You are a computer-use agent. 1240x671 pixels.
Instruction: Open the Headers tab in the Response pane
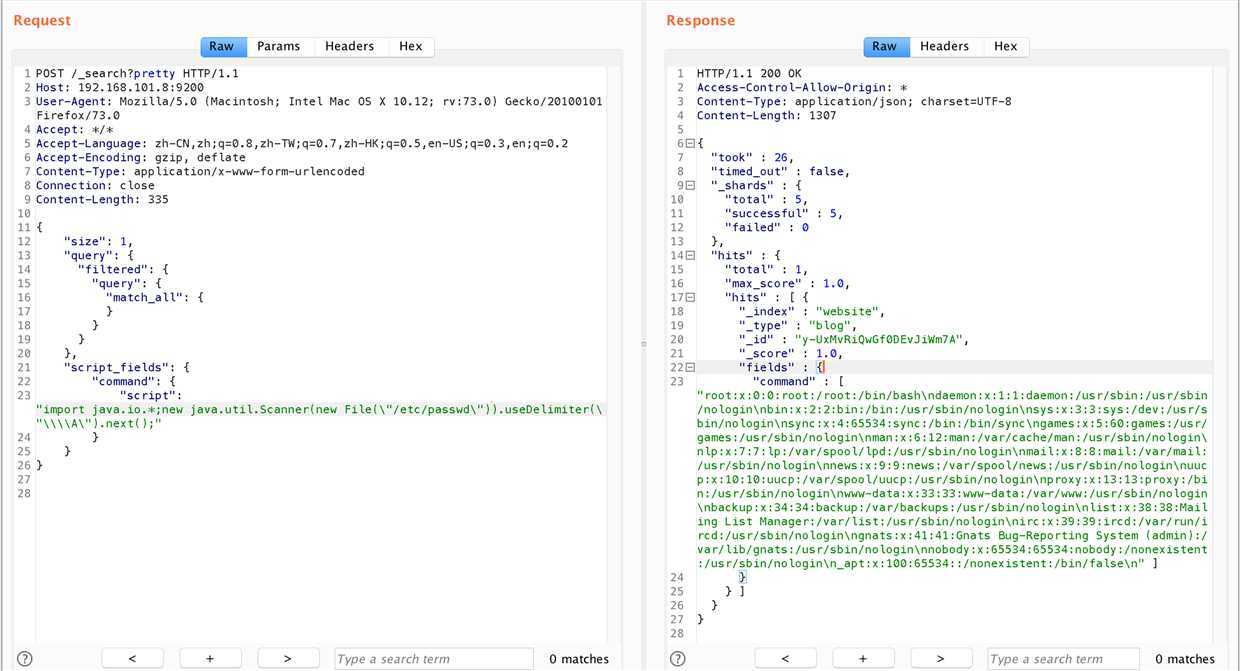click(944, 46)
